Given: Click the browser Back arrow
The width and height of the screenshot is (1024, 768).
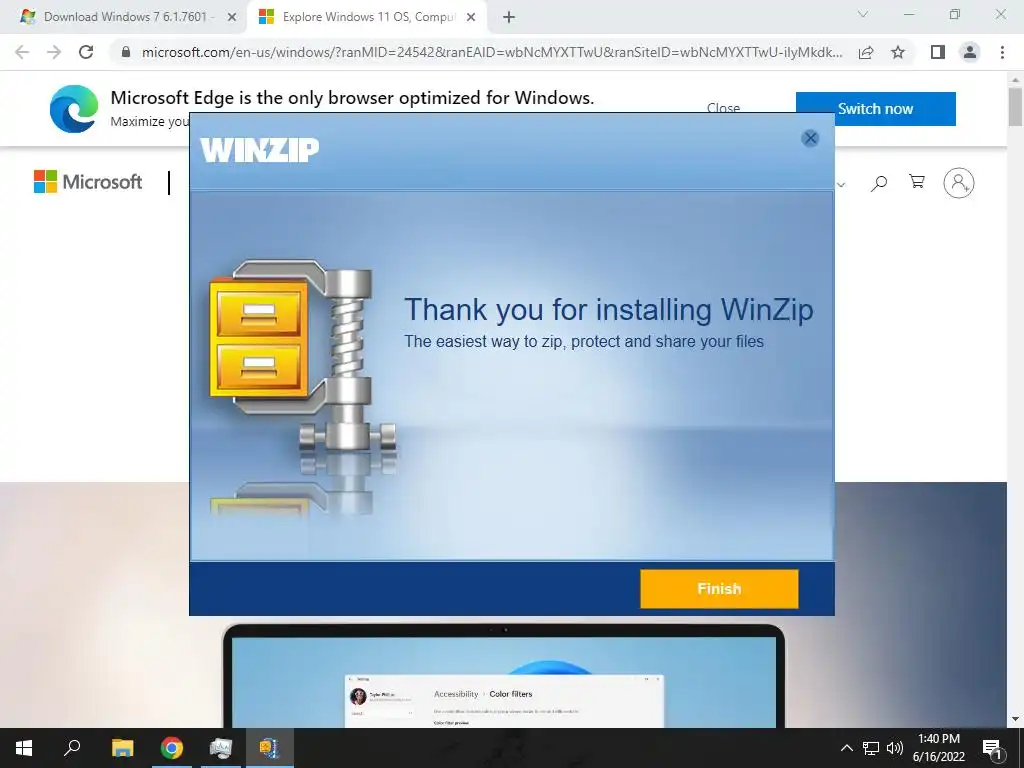Looking at the screenshot, I should pyautogui.click(x=22, y=52).
